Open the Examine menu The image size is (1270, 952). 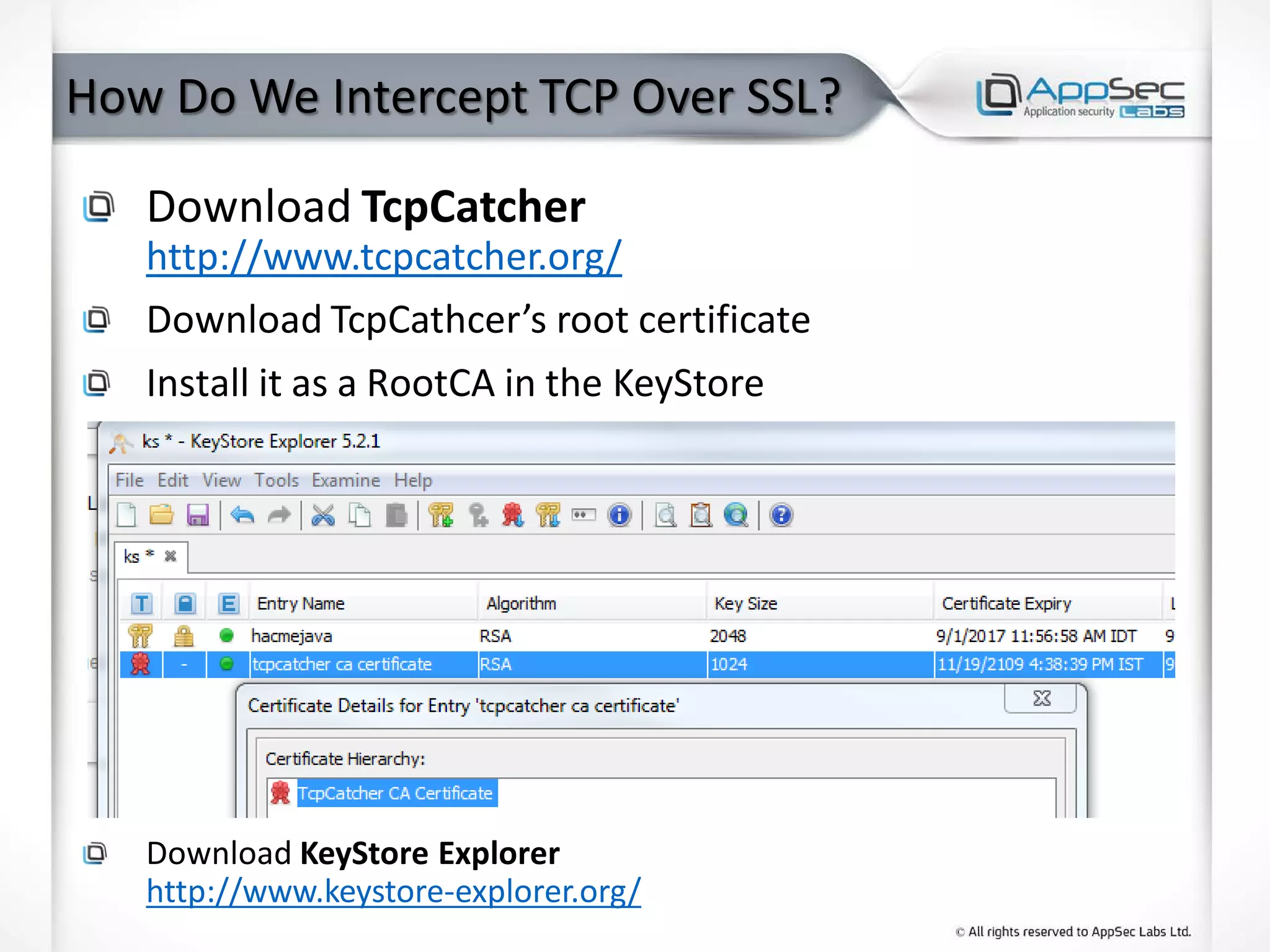tap(346, 480)
